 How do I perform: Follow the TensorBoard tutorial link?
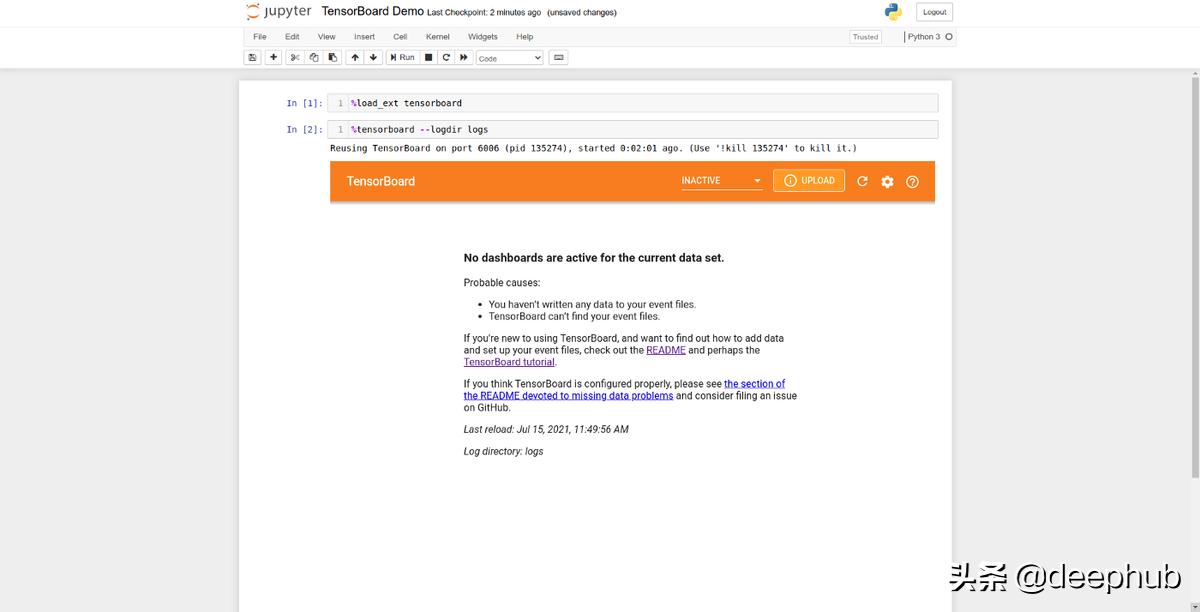pos(509,362)
